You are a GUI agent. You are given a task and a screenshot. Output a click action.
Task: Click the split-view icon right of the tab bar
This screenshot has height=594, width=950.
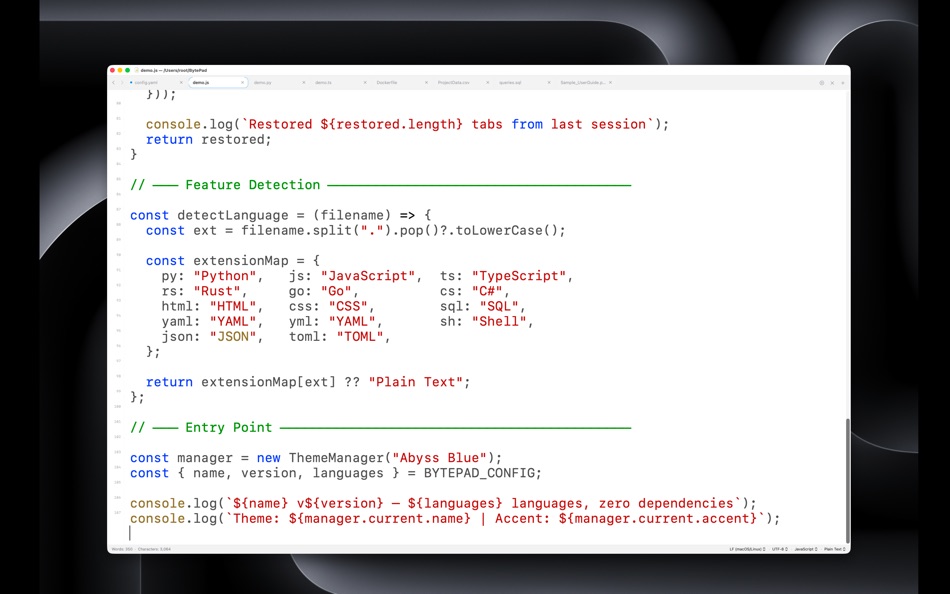pyautogui.click(x=820, y=82)
